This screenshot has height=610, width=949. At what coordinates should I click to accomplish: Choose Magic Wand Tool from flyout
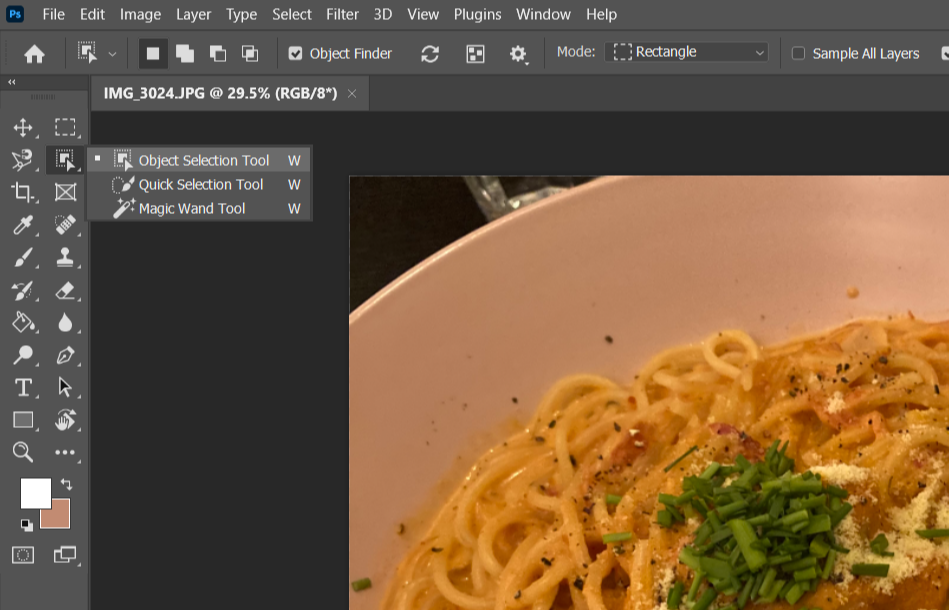(x=199, y=209)
